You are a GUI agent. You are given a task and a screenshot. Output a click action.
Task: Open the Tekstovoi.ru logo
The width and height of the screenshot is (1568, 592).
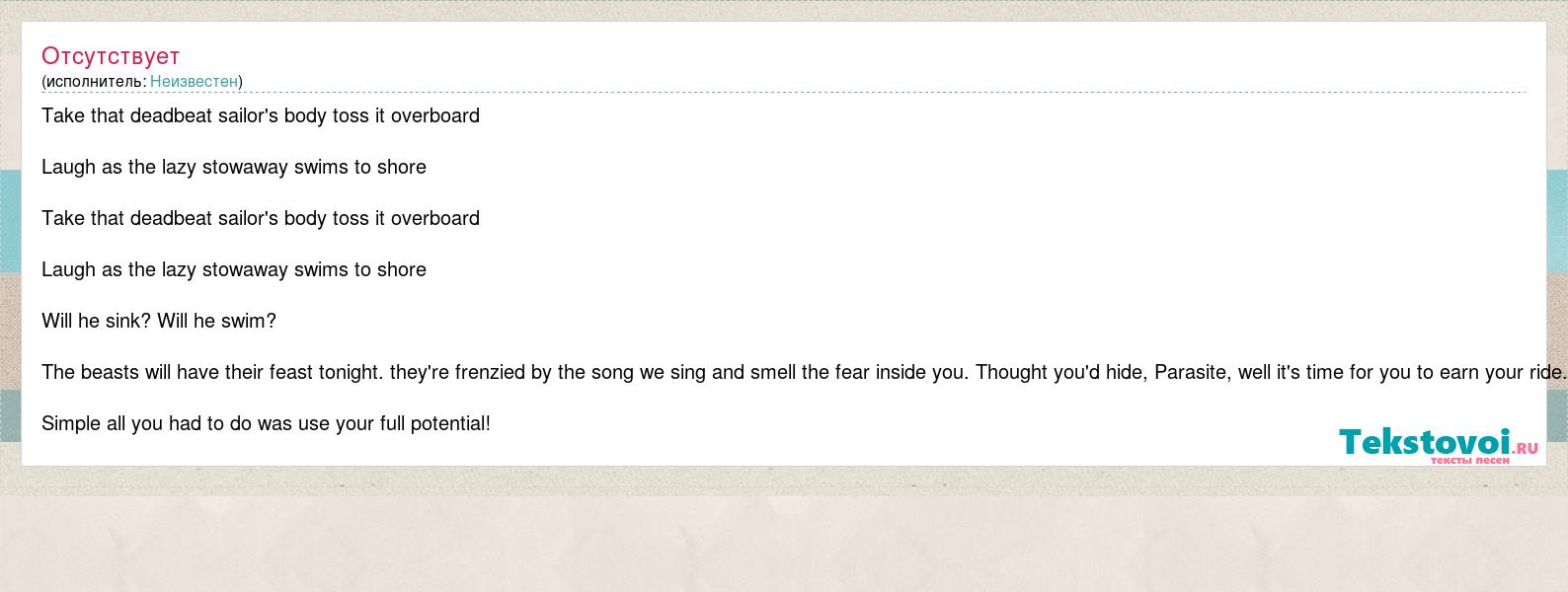(x=1438, y=445)
